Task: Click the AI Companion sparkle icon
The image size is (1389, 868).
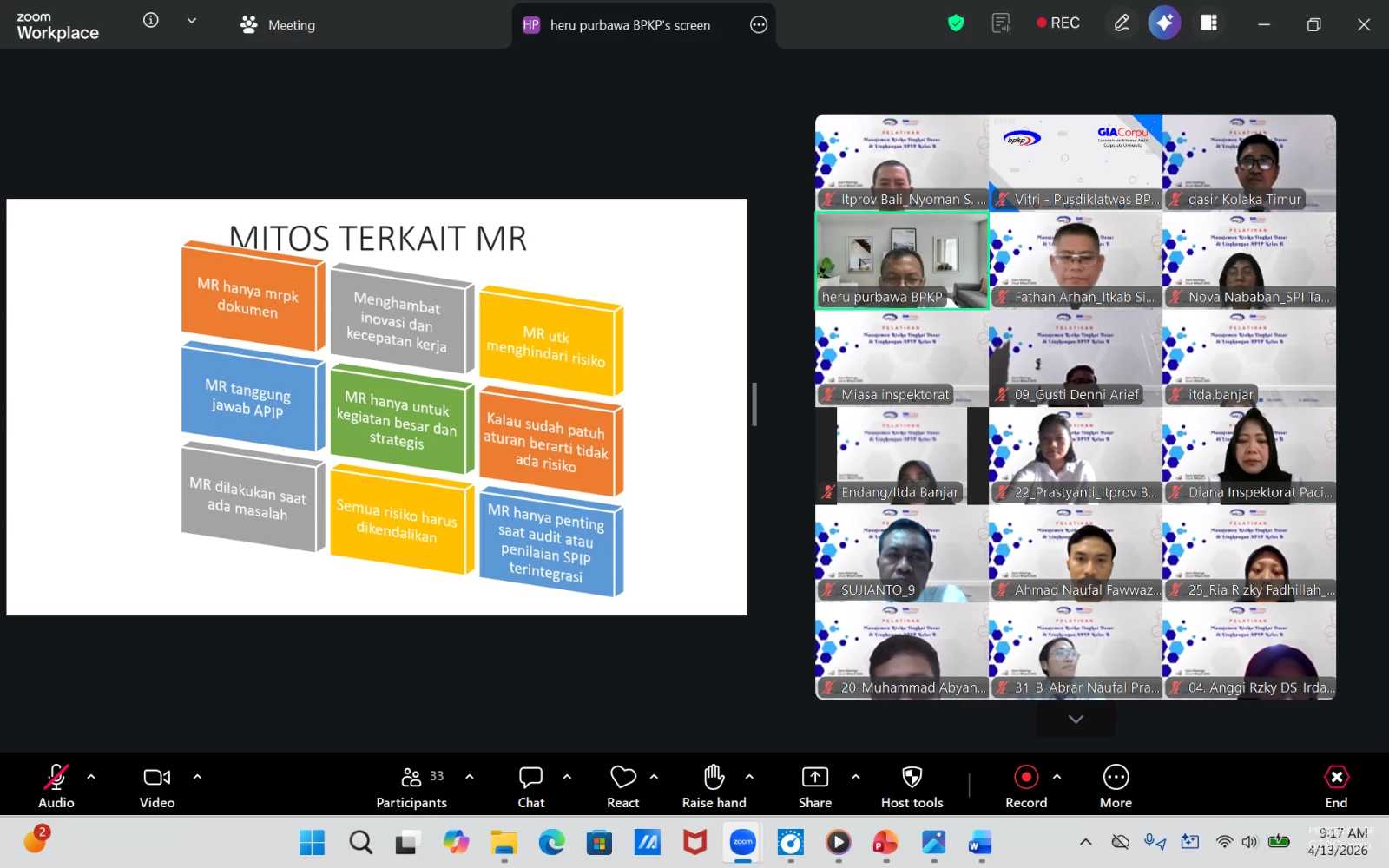Action: coord(1164,23)
